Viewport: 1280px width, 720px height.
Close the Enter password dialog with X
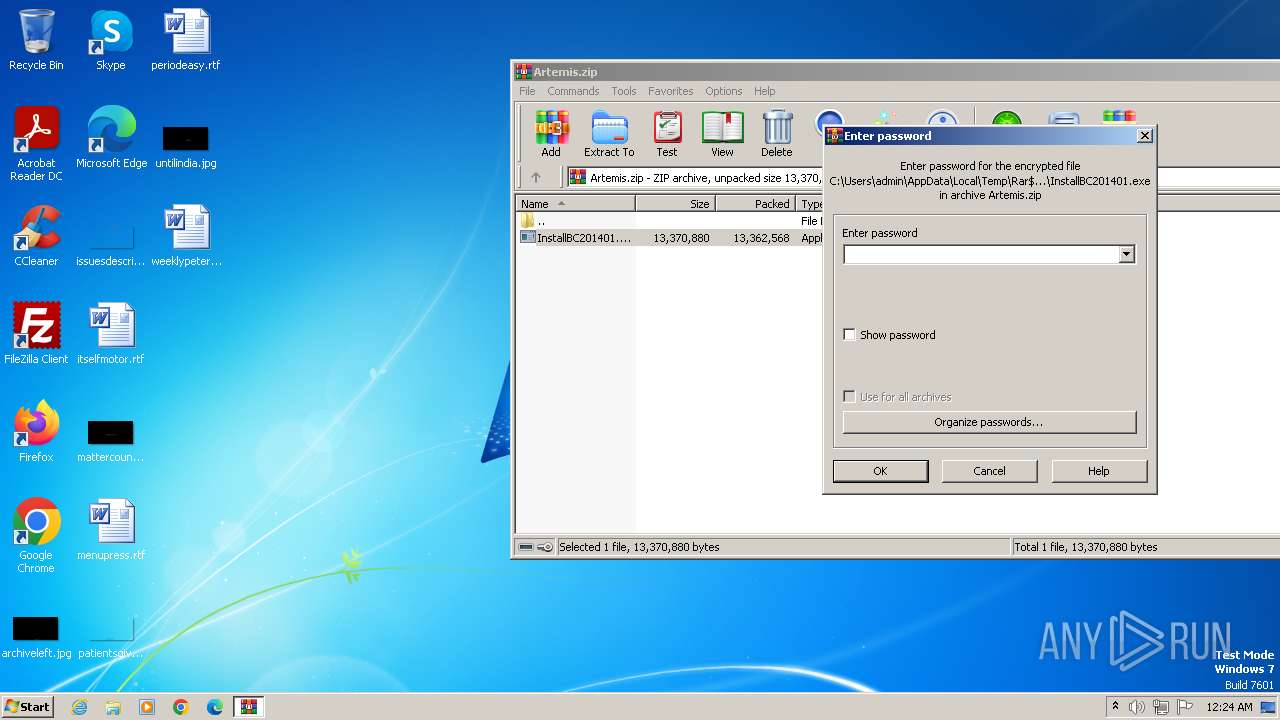tap(1145, 136)
